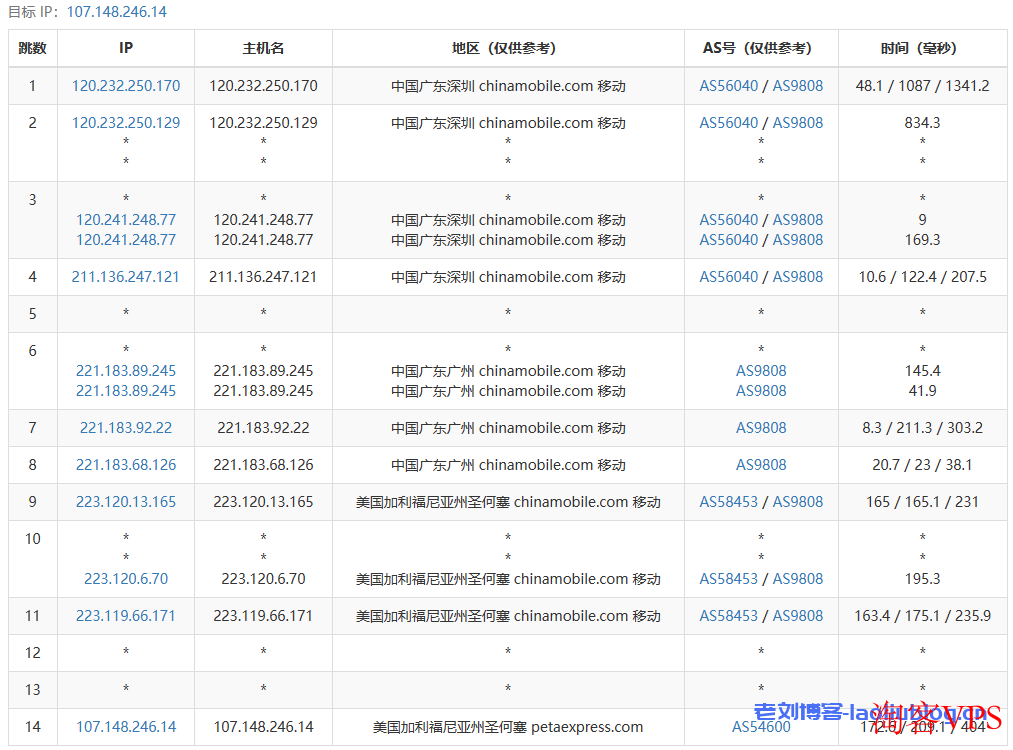This screenshot has height=750, width=1013.
Task: Click AS9808 link in hop 8 row
Action: tap(761, 464)
